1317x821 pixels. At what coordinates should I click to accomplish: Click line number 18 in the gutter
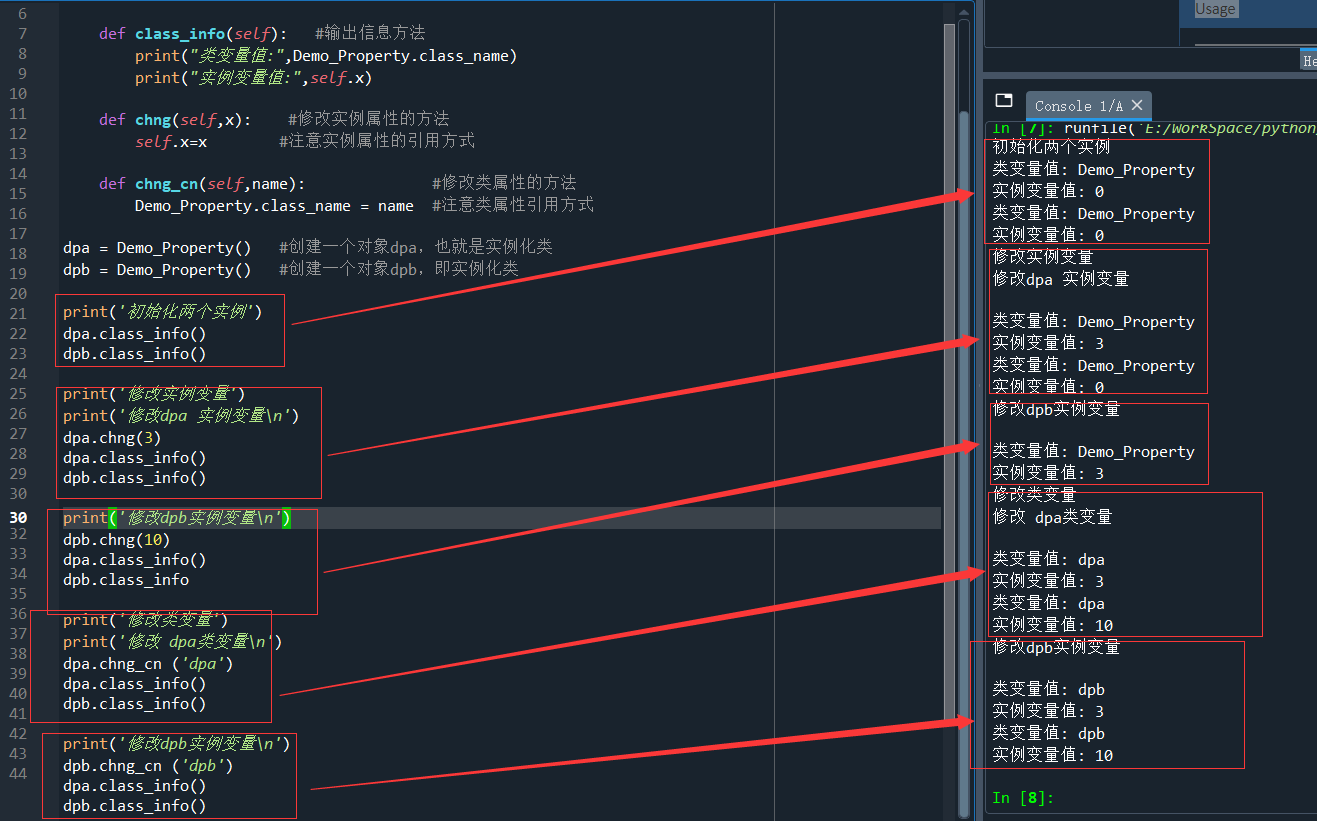point(19,253)
